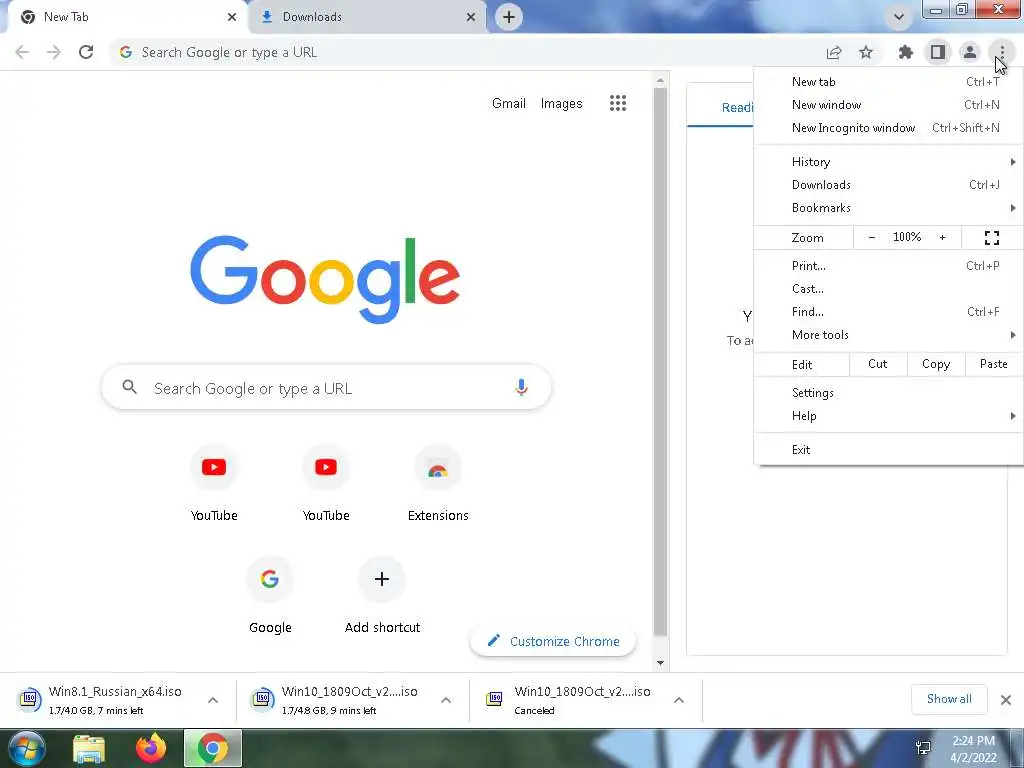Expand the More tools submenu
The height and width of the screenshot is (768, 1024).
point(888,335)
